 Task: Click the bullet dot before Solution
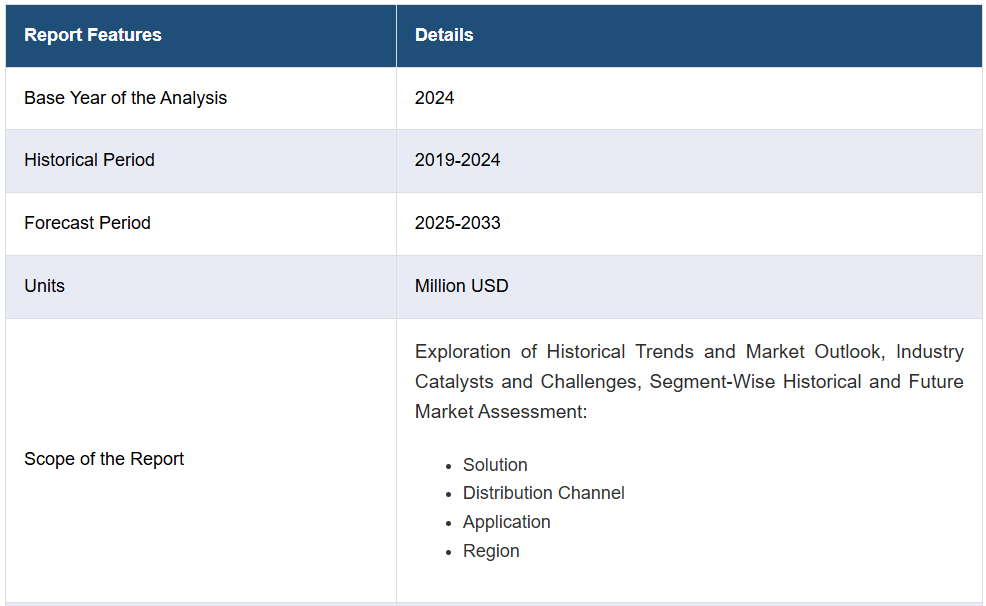tap(448, 466)
